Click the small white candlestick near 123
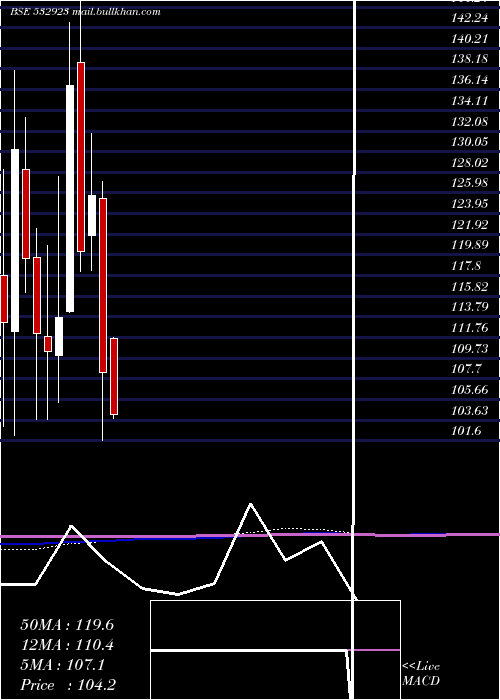The height and width of the screenshot is (700, 500). [x=92, y=215]
